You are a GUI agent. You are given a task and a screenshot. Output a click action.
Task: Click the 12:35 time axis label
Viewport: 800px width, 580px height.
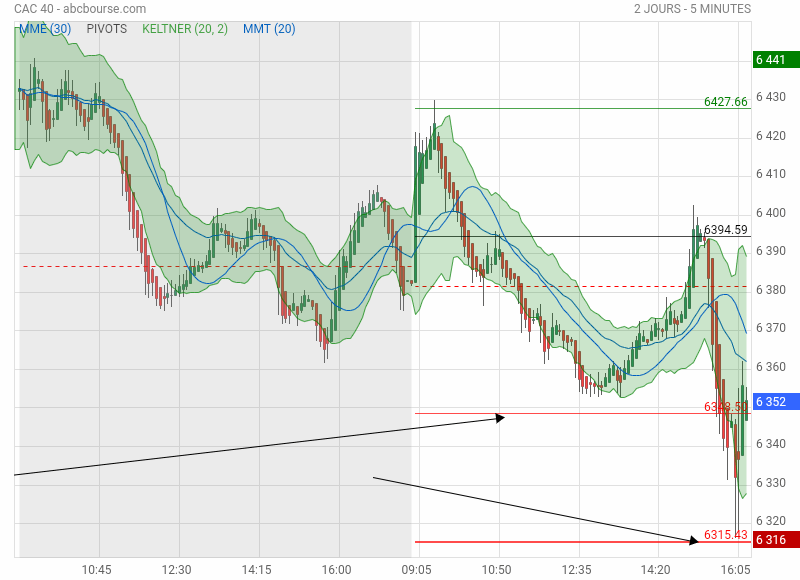577,569
